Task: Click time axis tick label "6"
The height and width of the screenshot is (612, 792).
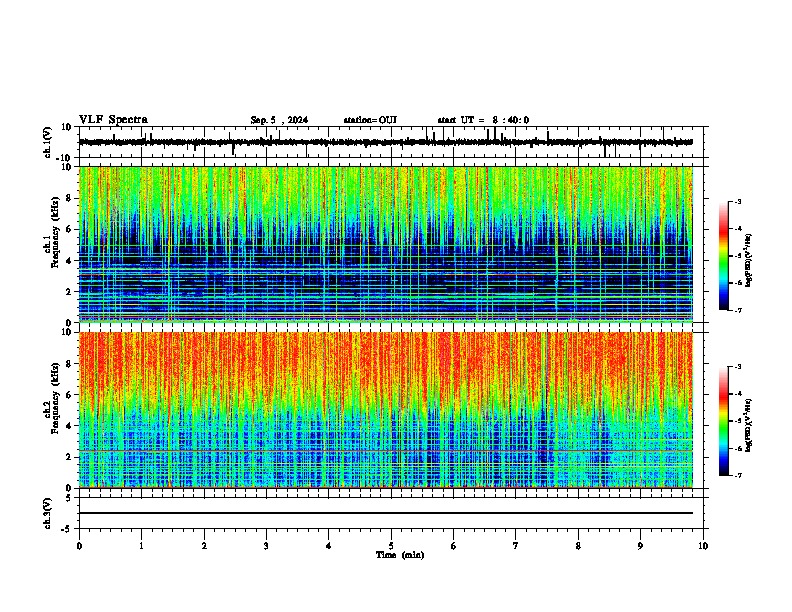Action: 454,546
